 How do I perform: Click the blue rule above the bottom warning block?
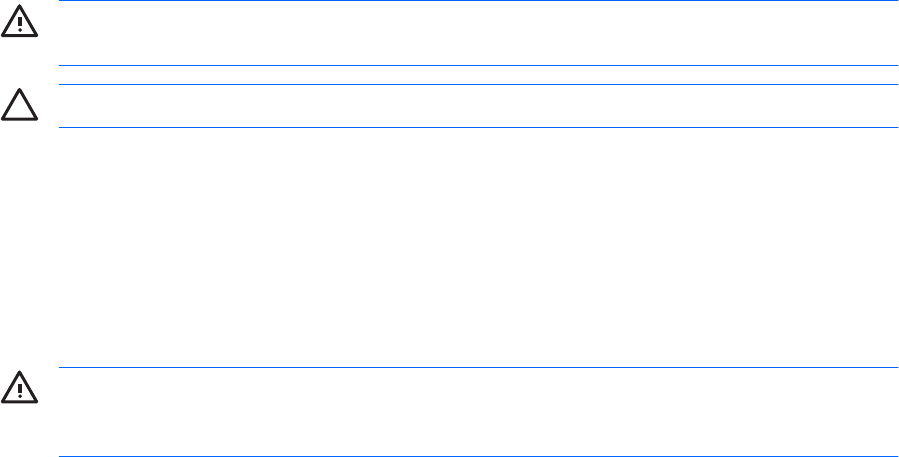[x=478, y=367]
